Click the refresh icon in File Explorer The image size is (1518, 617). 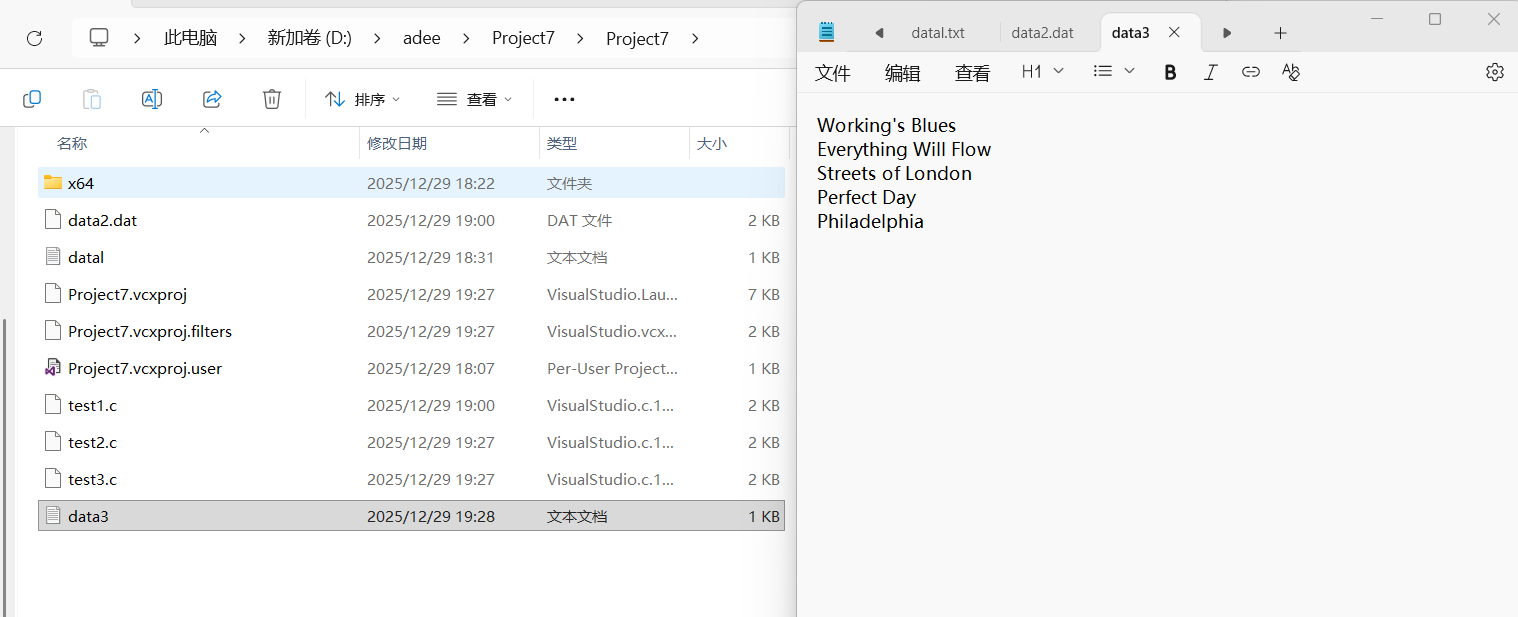34,38
